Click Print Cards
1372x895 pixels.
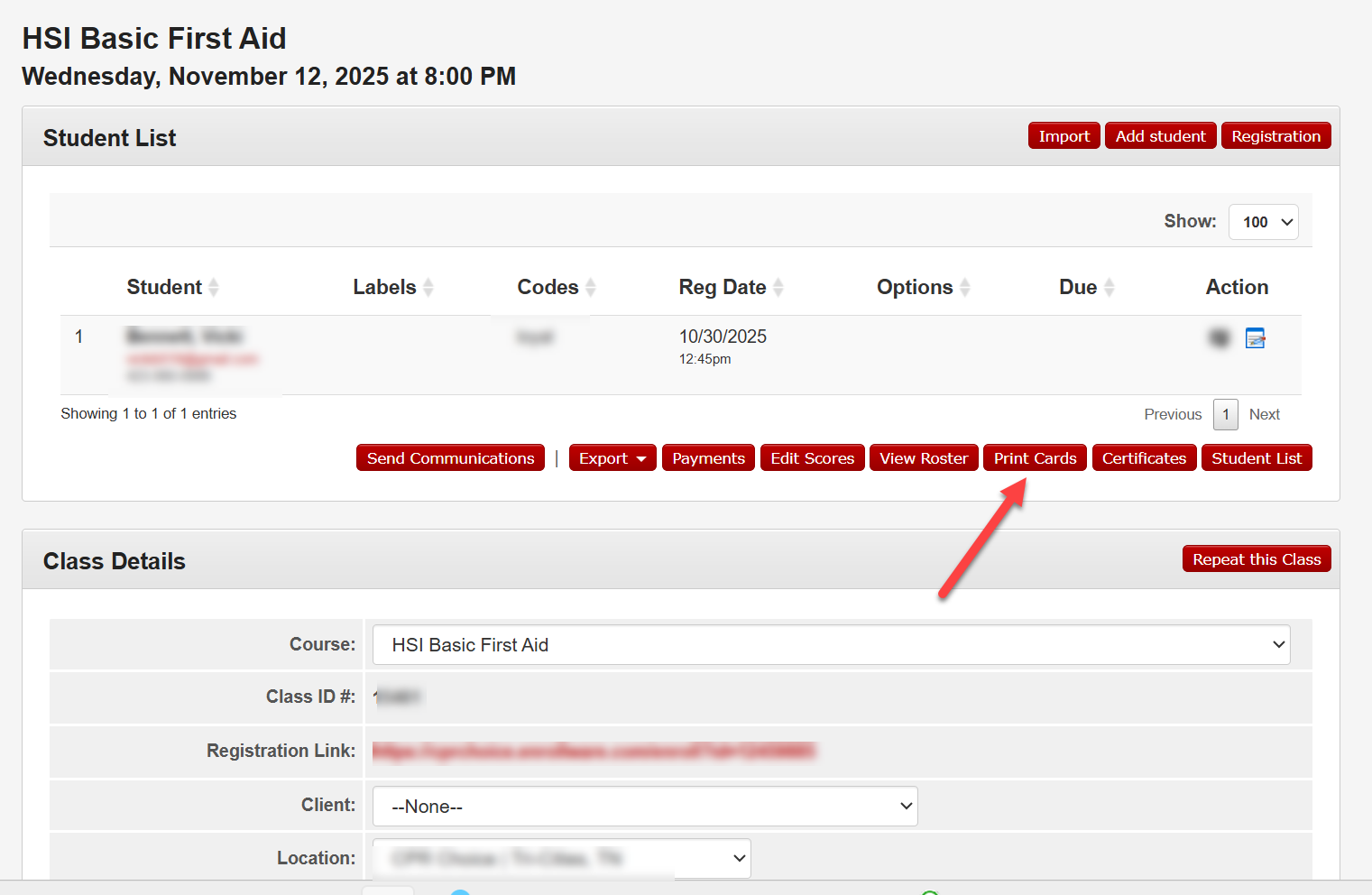pyautogui.click(x=1035, y=458)
